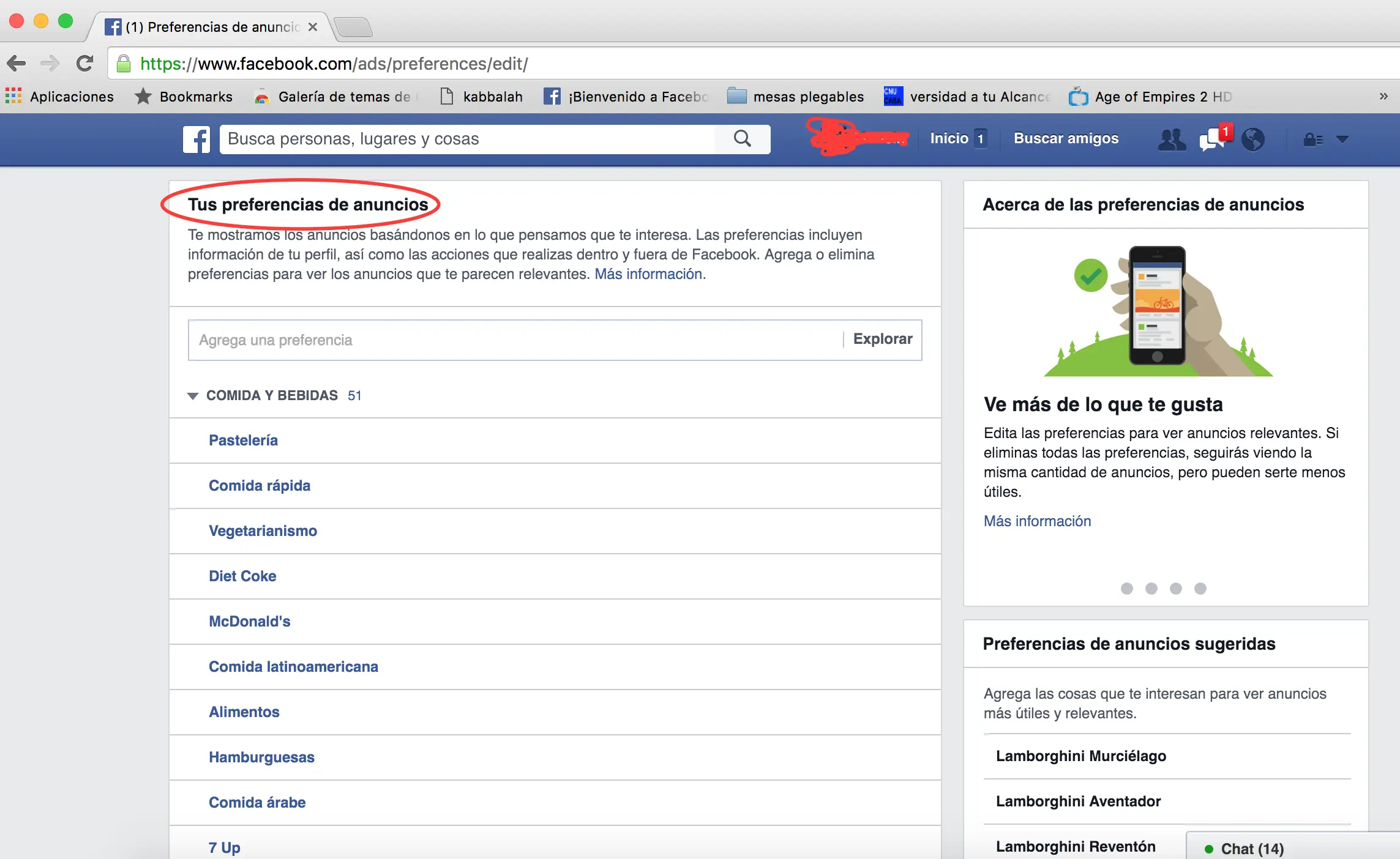Open Galería de temas bookmark
The width and height of the screenshot is (1400, 859).
coord(336,97)
